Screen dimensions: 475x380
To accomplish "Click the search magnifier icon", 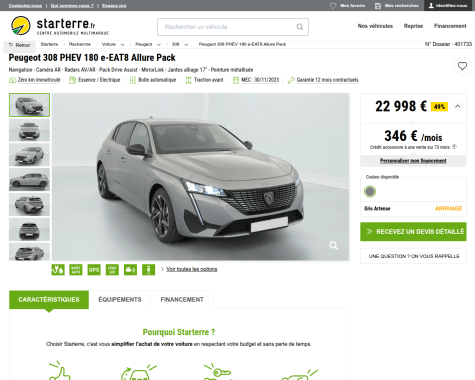I will [300, 27].
